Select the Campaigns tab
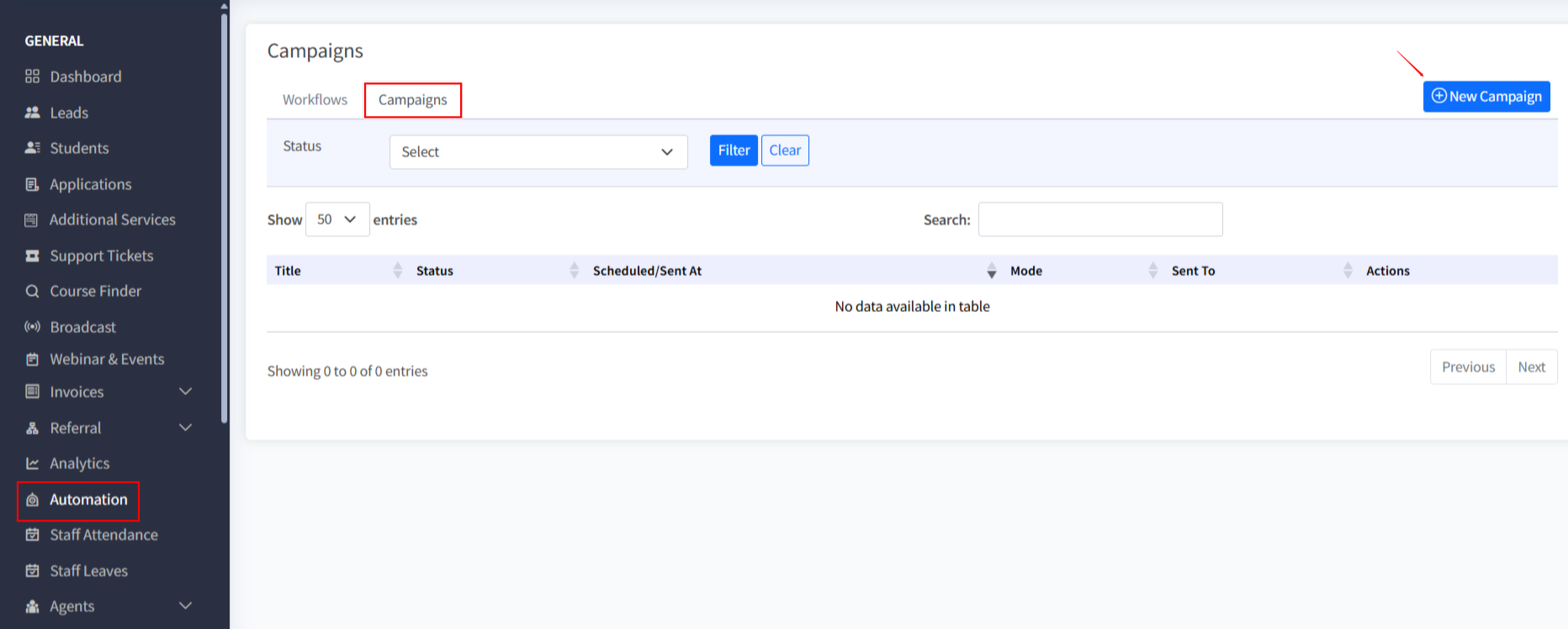Image resolution: width=1568 pixels, height=629 pixels. (412, 100)
